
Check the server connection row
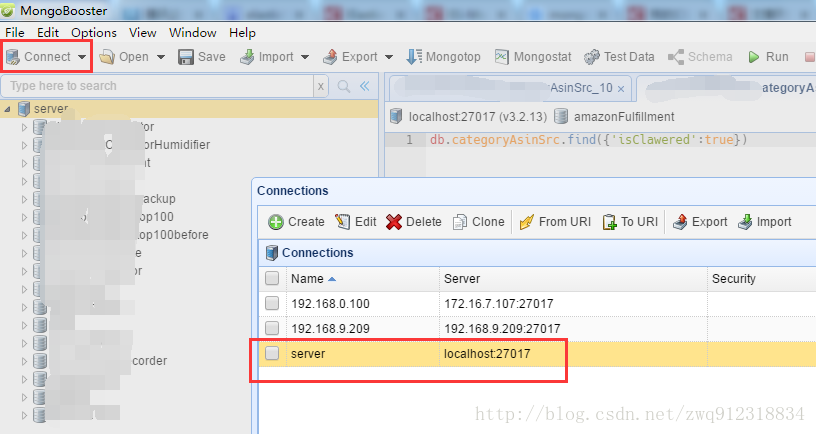[x=272, y=353]
